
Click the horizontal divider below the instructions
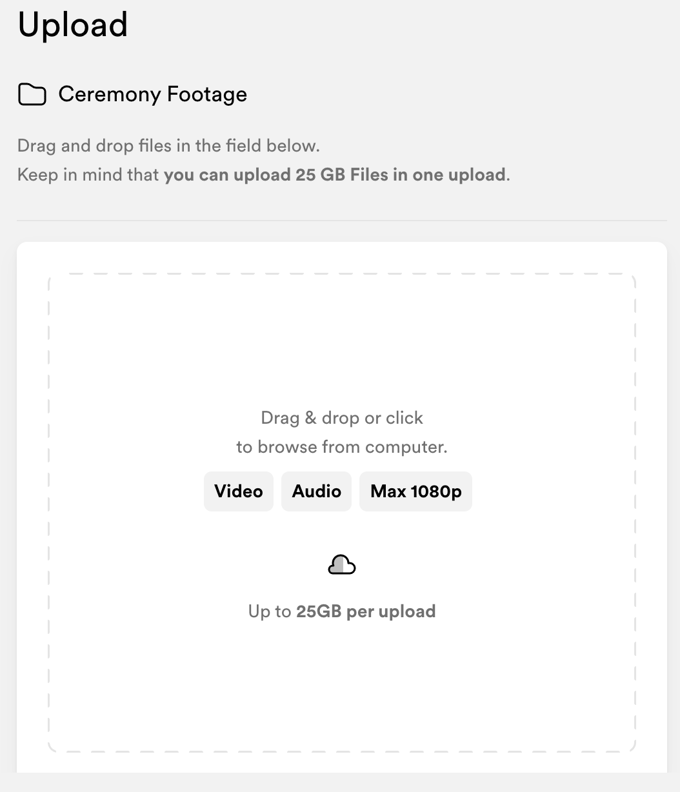(x=341, y=220)
